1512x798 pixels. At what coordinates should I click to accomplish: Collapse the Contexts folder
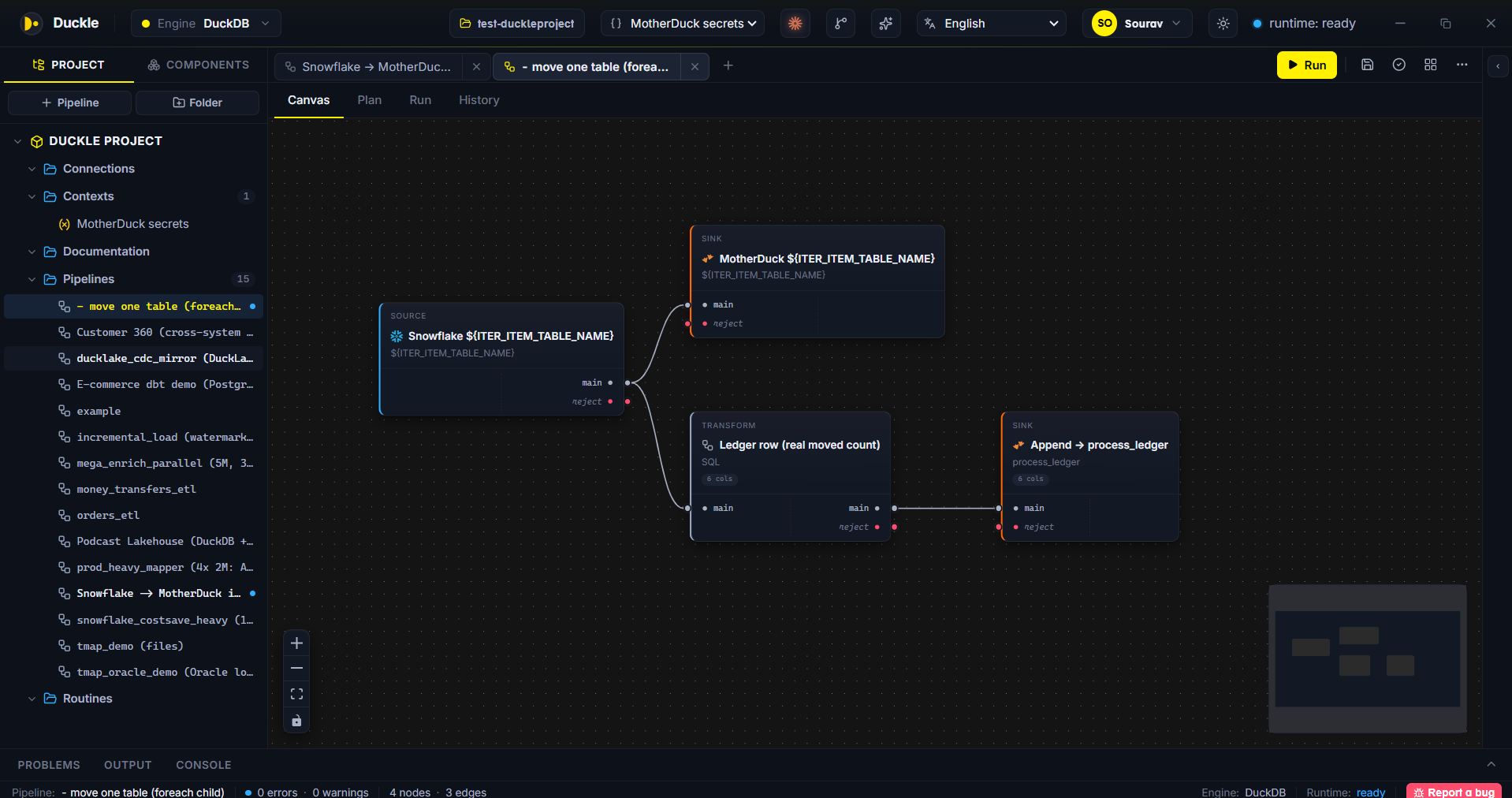32,196
